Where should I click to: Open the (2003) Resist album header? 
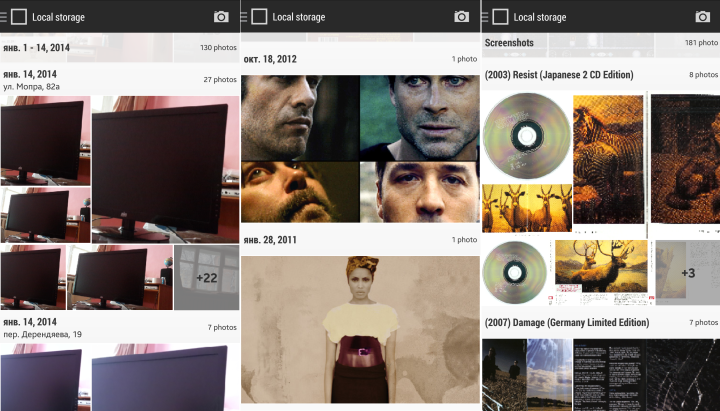pos(601,74)
